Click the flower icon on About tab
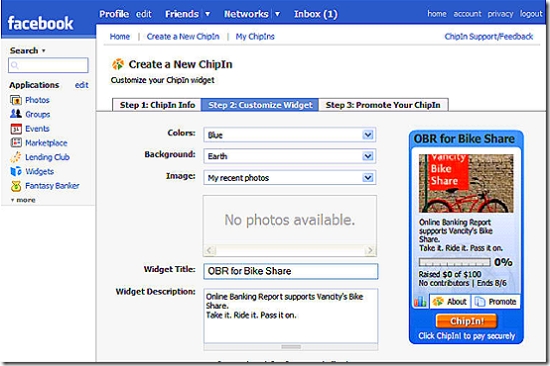The height and width of the screenshot is (366, 550). pos(438,301)
